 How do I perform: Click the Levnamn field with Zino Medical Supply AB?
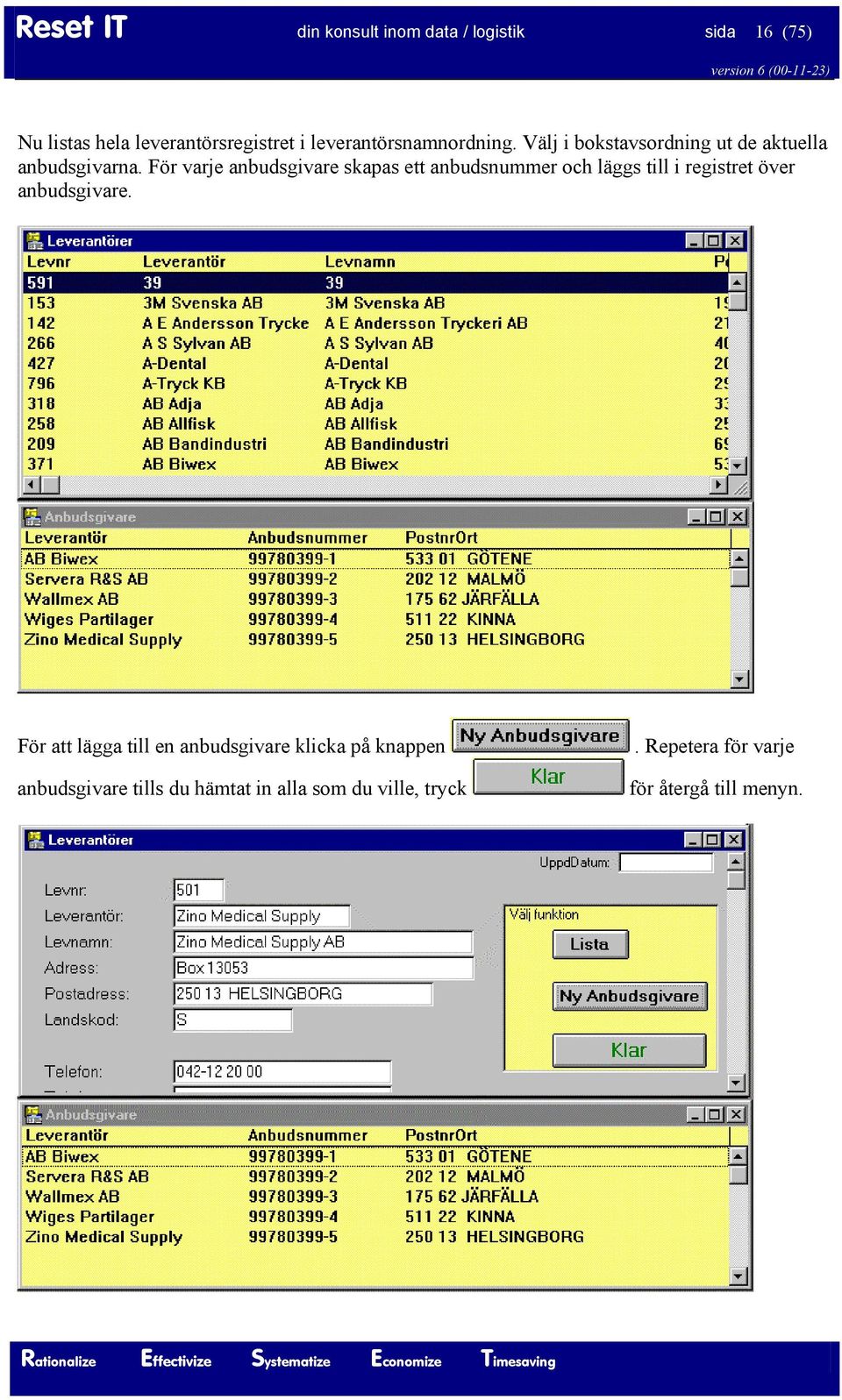tap(324, 942)
